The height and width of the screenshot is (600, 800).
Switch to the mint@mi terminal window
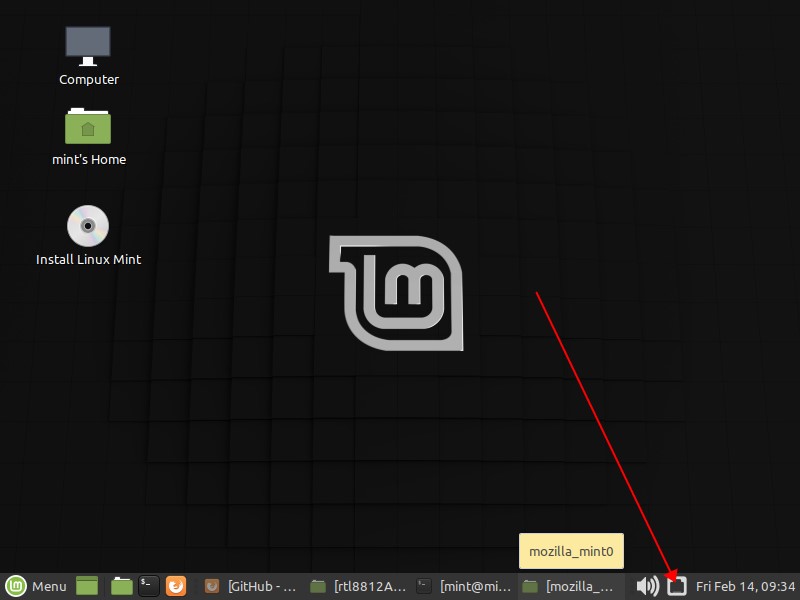[x=464, y=586]
